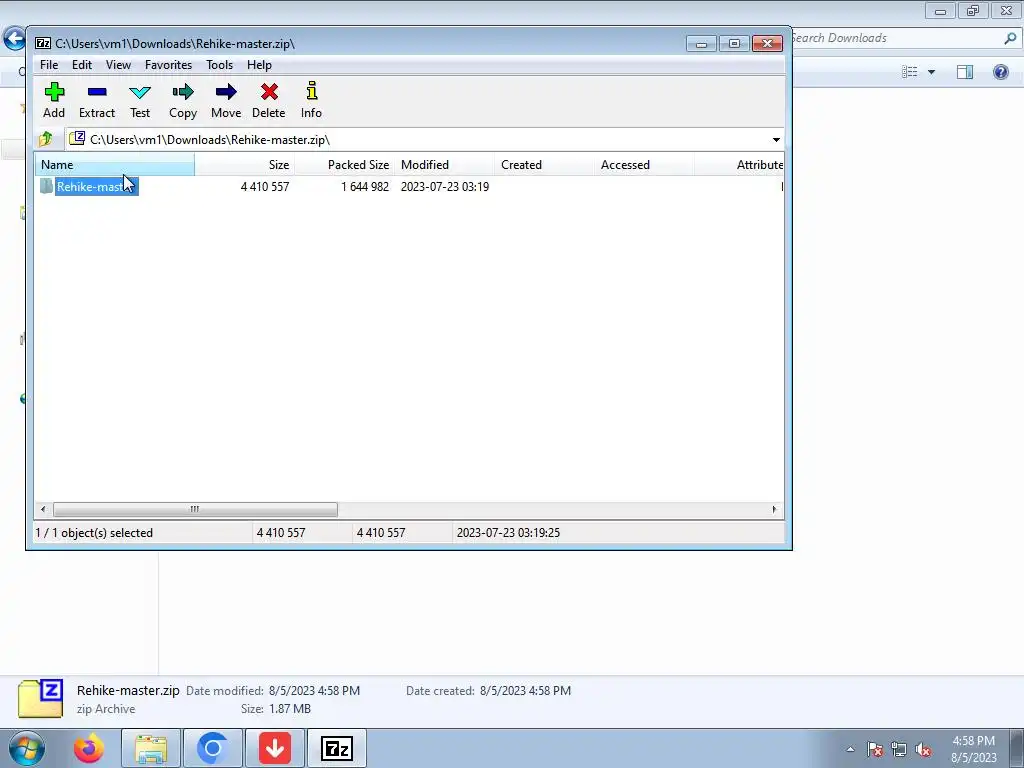Sort by Size column header

pos(244,165)
